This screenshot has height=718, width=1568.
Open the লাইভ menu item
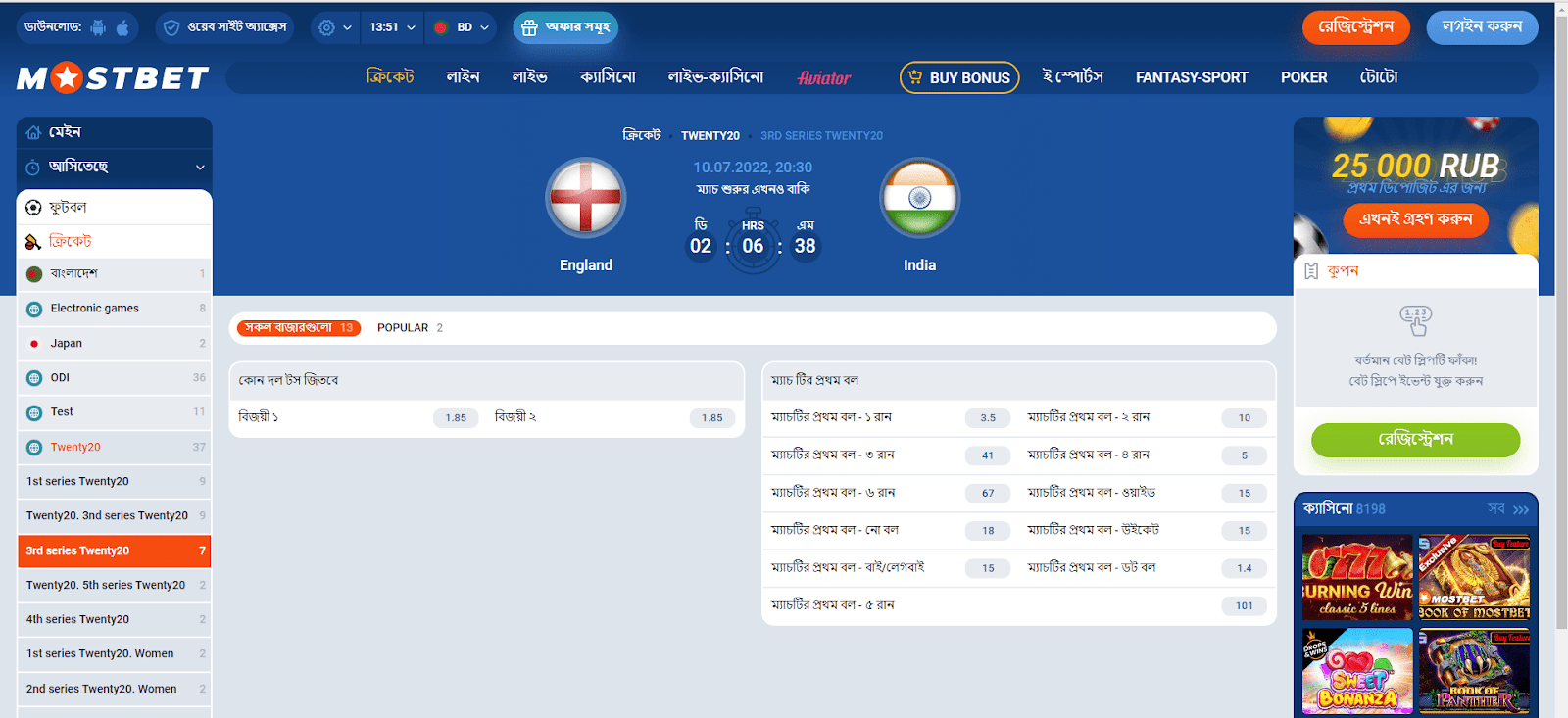[x=529, y=77]
